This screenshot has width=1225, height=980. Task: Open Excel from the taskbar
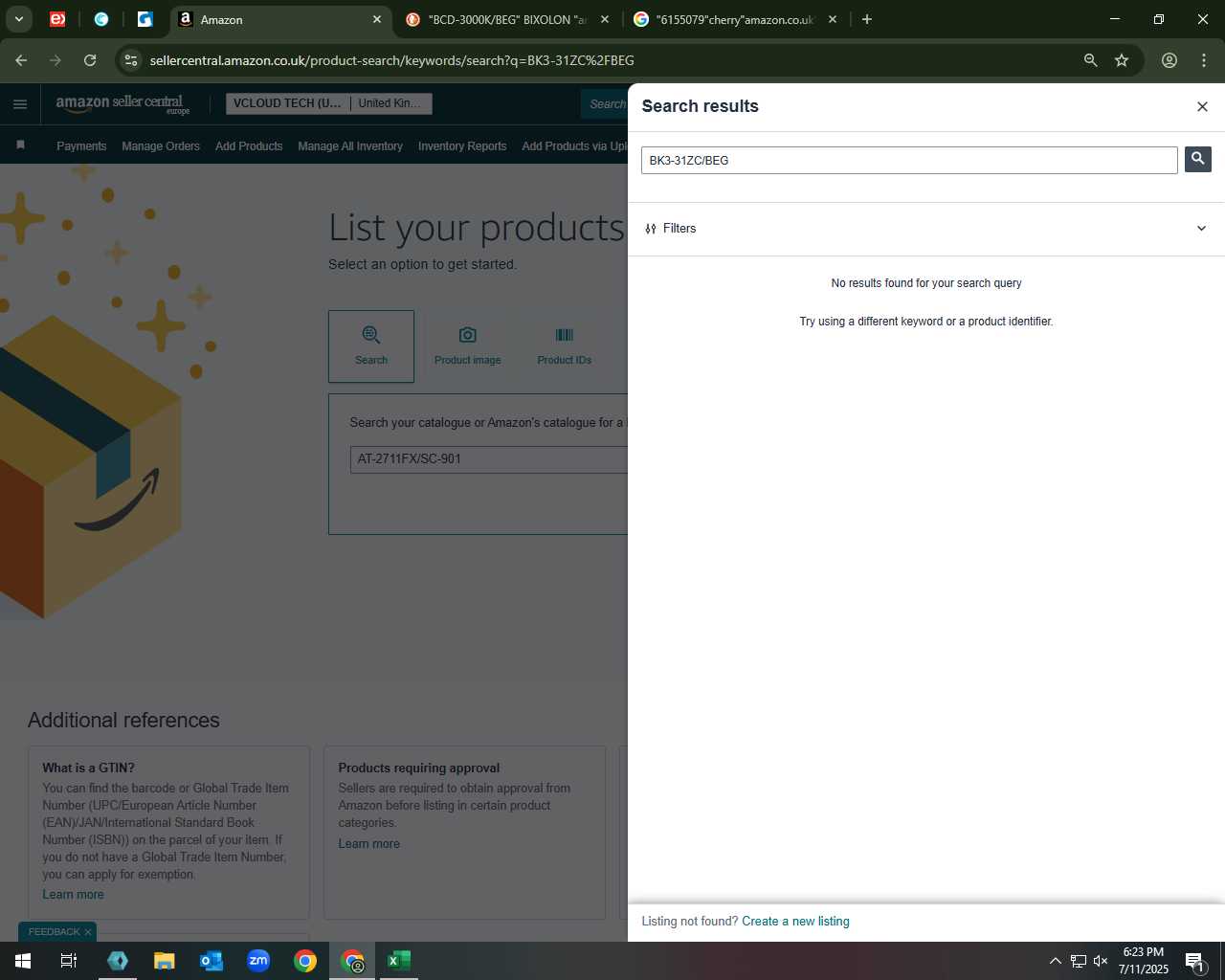click(399, 961)
